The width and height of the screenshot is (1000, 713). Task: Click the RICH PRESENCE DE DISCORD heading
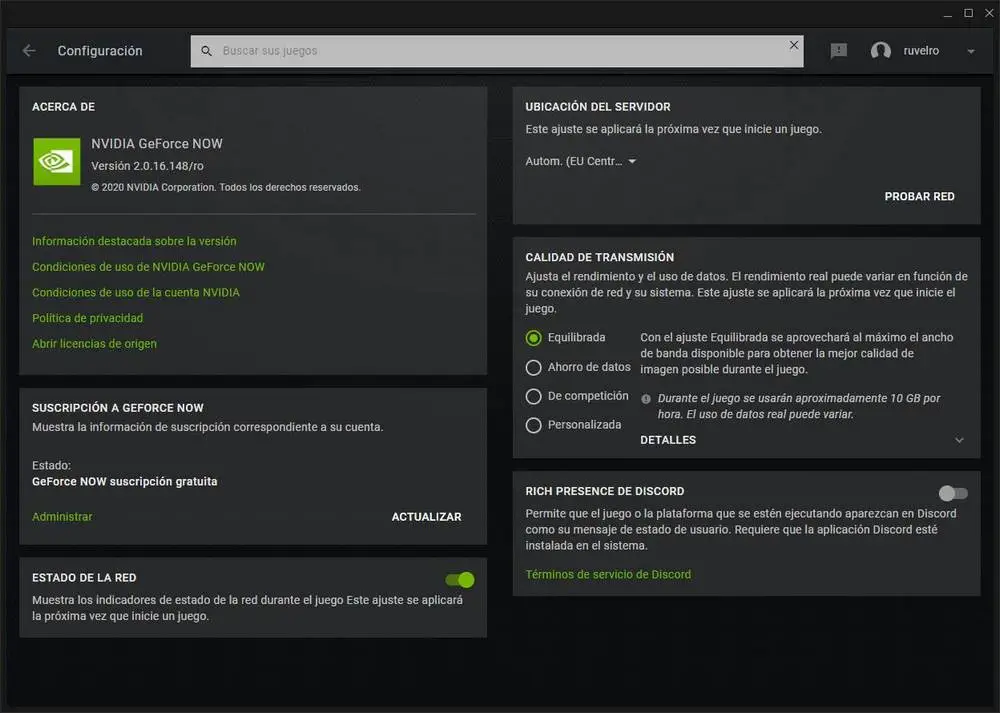[x=605, y=491]
